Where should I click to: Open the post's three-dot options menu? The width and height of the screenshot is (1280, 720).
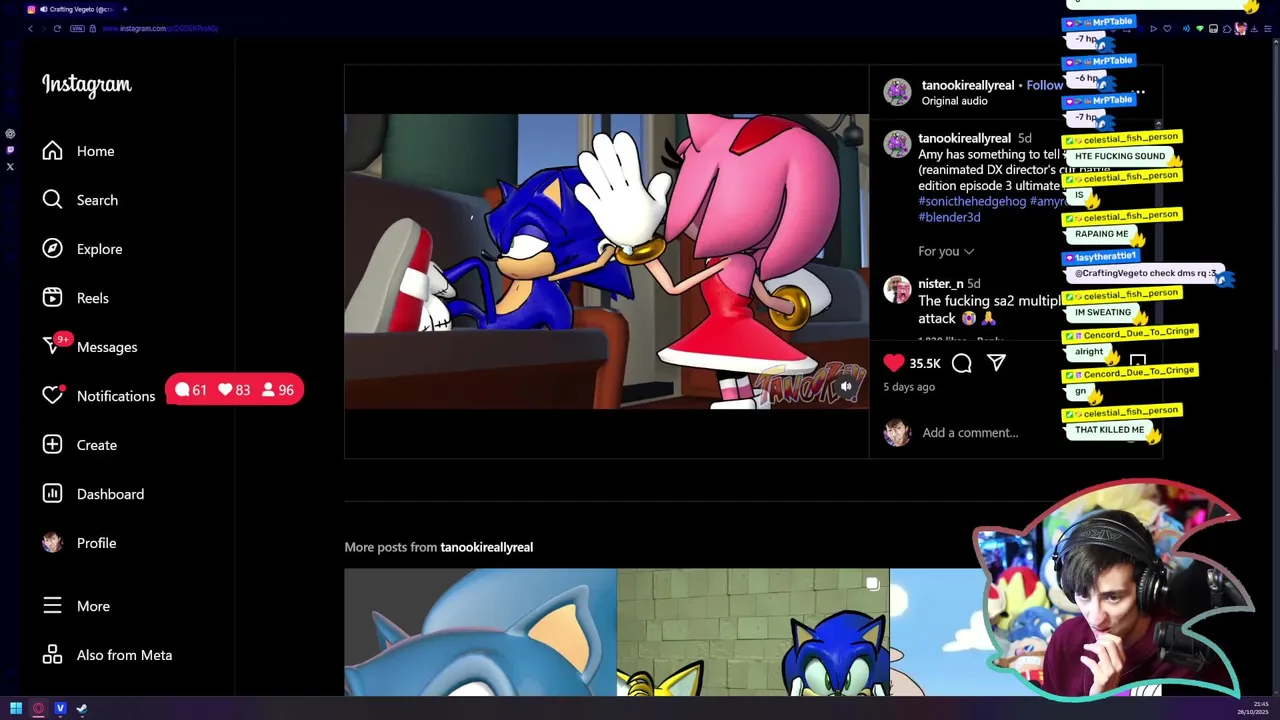click(x=1138, y=92)
